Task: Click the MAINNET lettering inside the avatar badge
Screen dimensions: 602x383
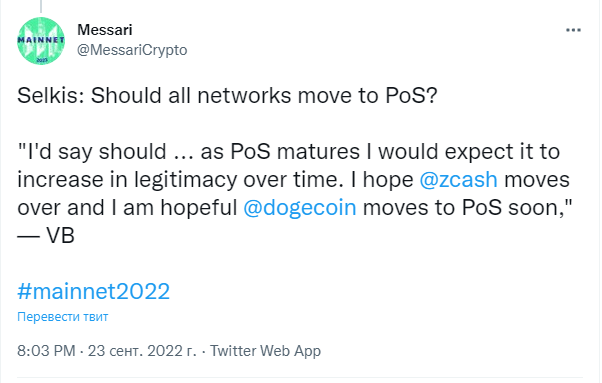Action: [x=41, y=40]
